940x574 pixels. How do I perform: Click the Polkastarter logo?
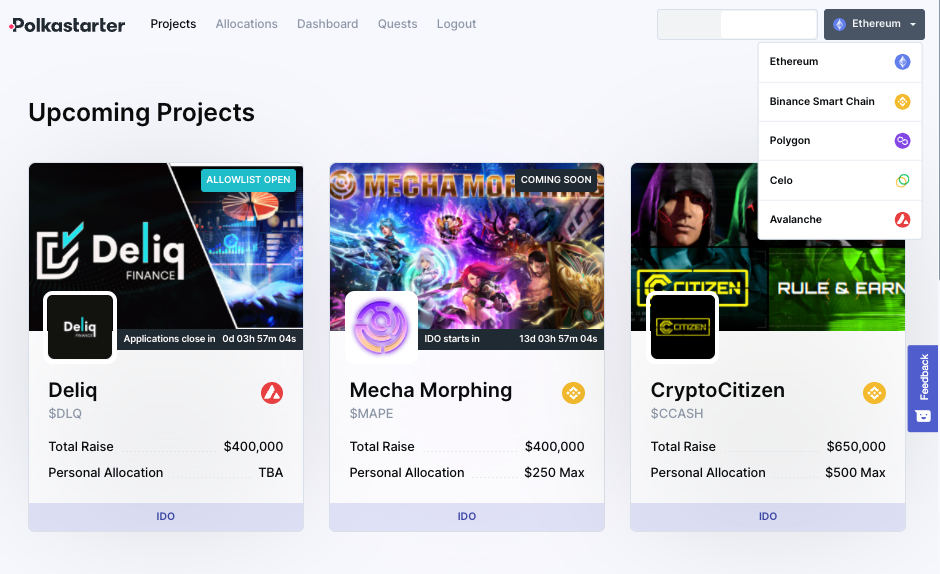[67, 25]
